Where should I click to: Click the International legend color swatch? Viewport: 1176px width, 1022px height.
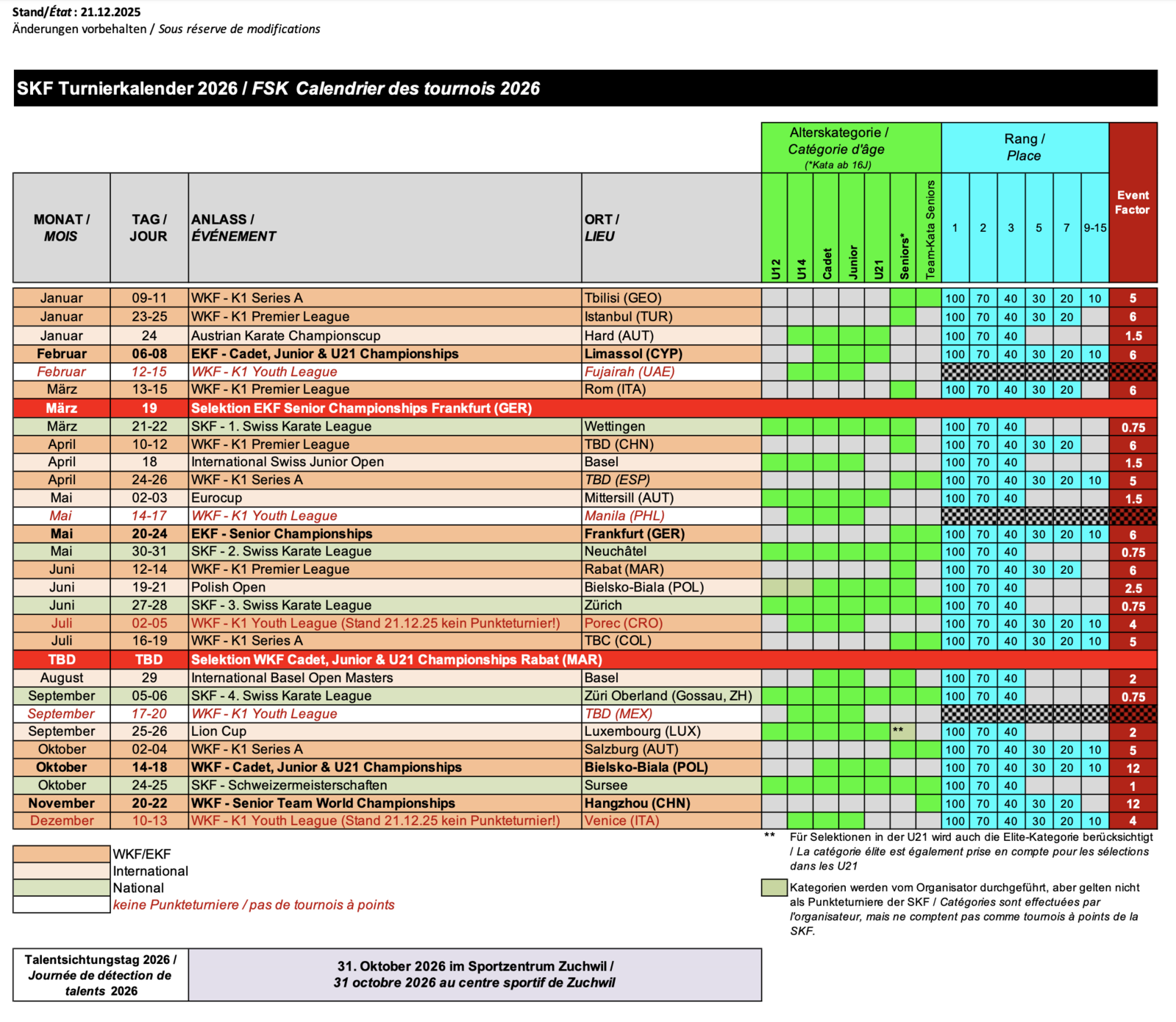pyautogui.click(x=61, y=870)
